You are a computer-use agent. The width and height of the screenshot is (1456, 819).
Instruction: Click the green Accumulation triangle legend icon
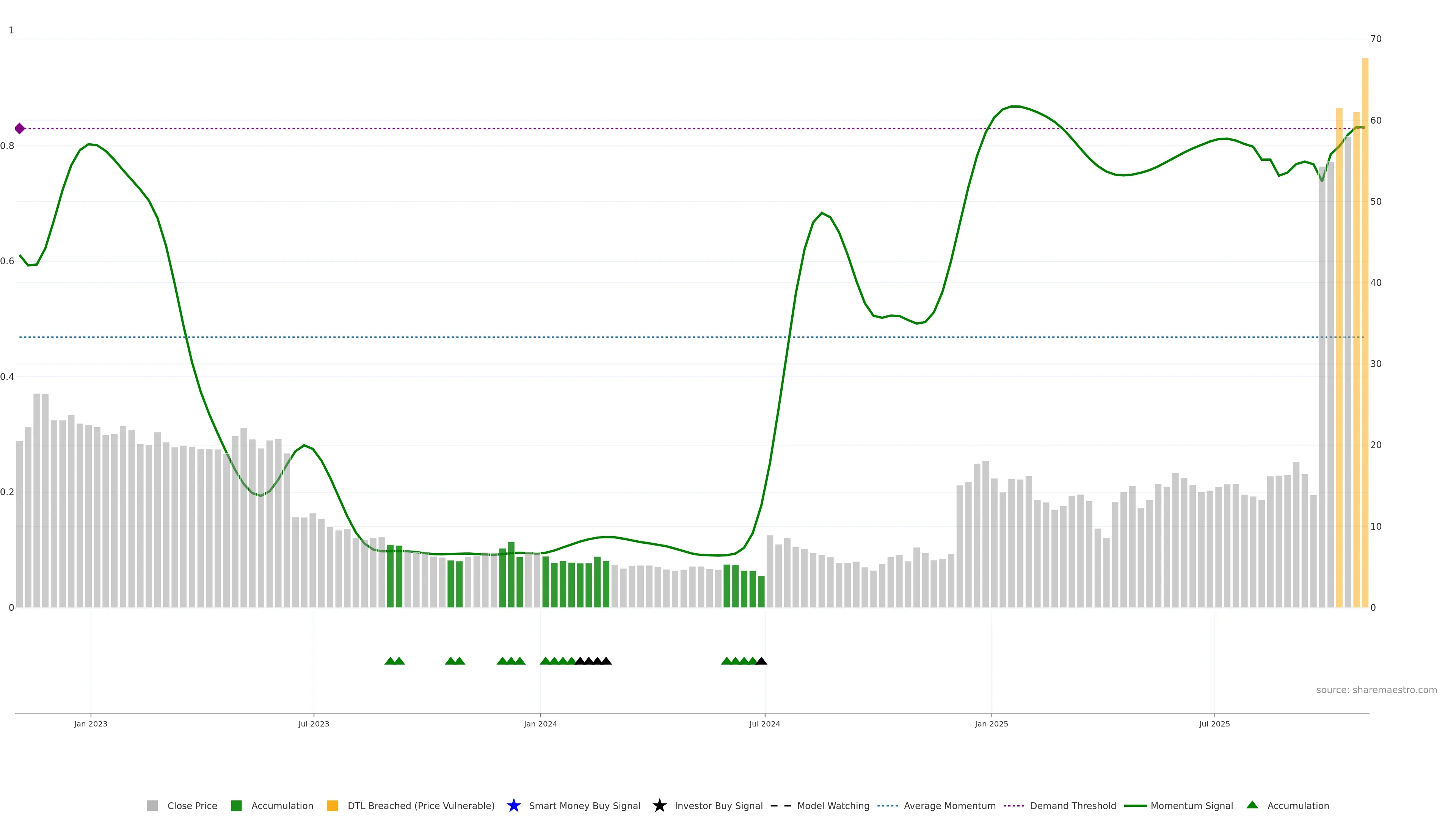1252,805
